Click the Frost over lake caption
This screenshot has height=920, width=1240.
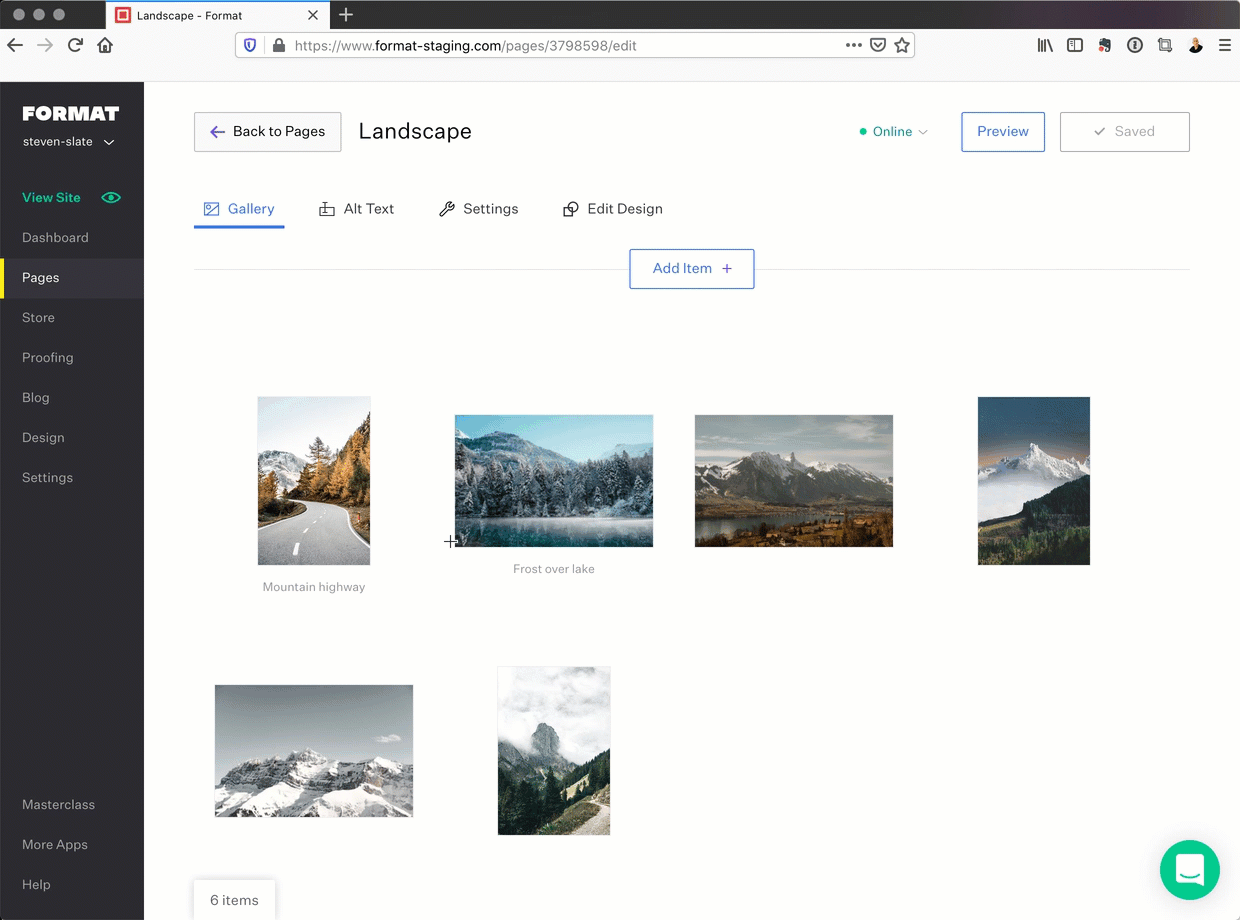[554, 569]
